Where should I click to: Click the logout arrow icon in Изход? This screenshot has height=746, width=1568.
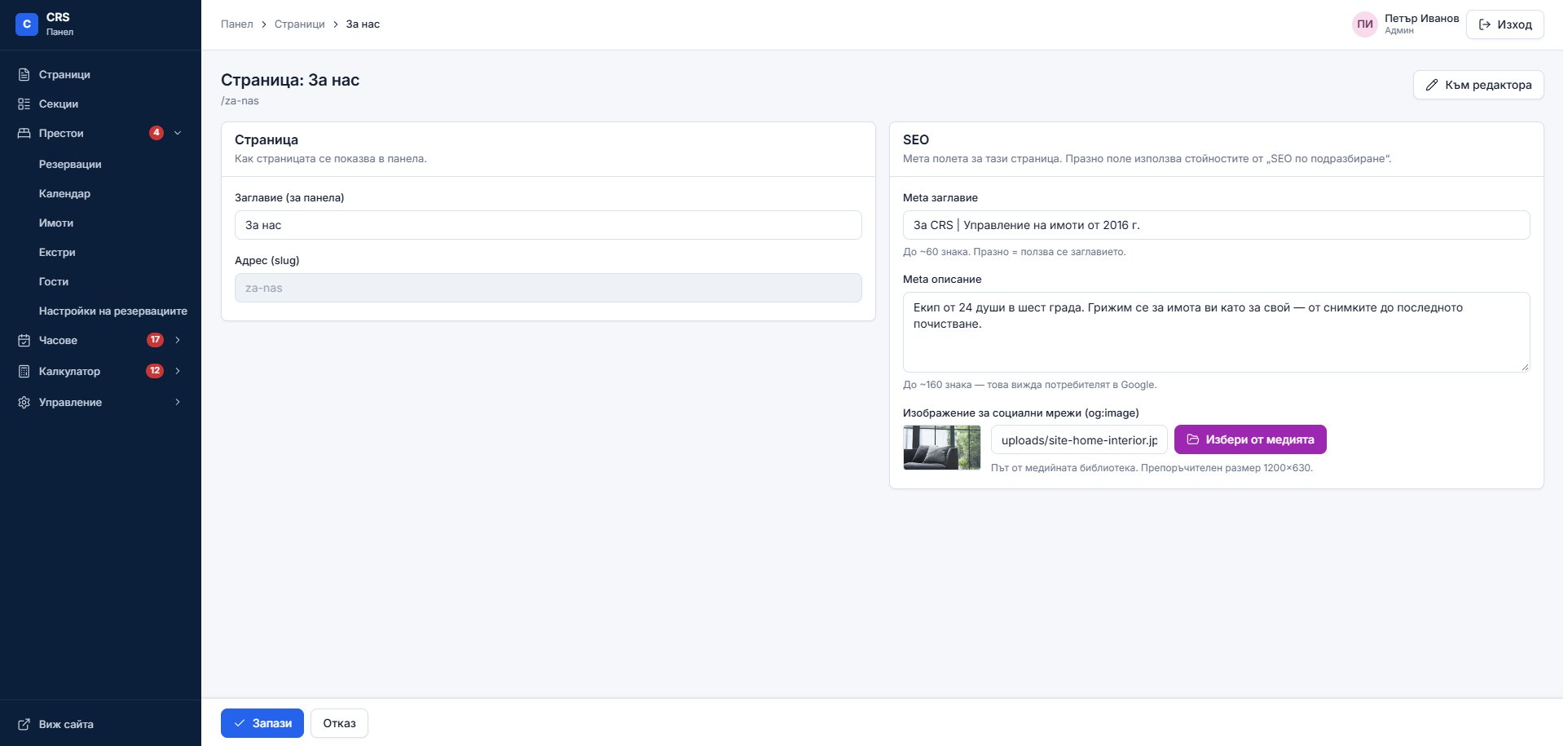click(x=1485, y=24)
